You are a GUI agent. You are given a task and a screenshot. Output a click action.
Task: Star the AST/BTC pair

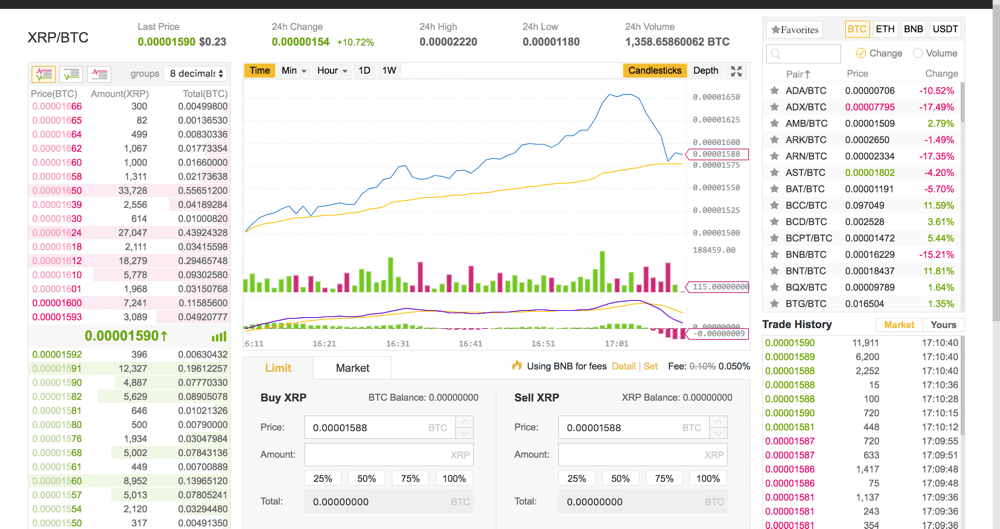click(x=774, y=172)
